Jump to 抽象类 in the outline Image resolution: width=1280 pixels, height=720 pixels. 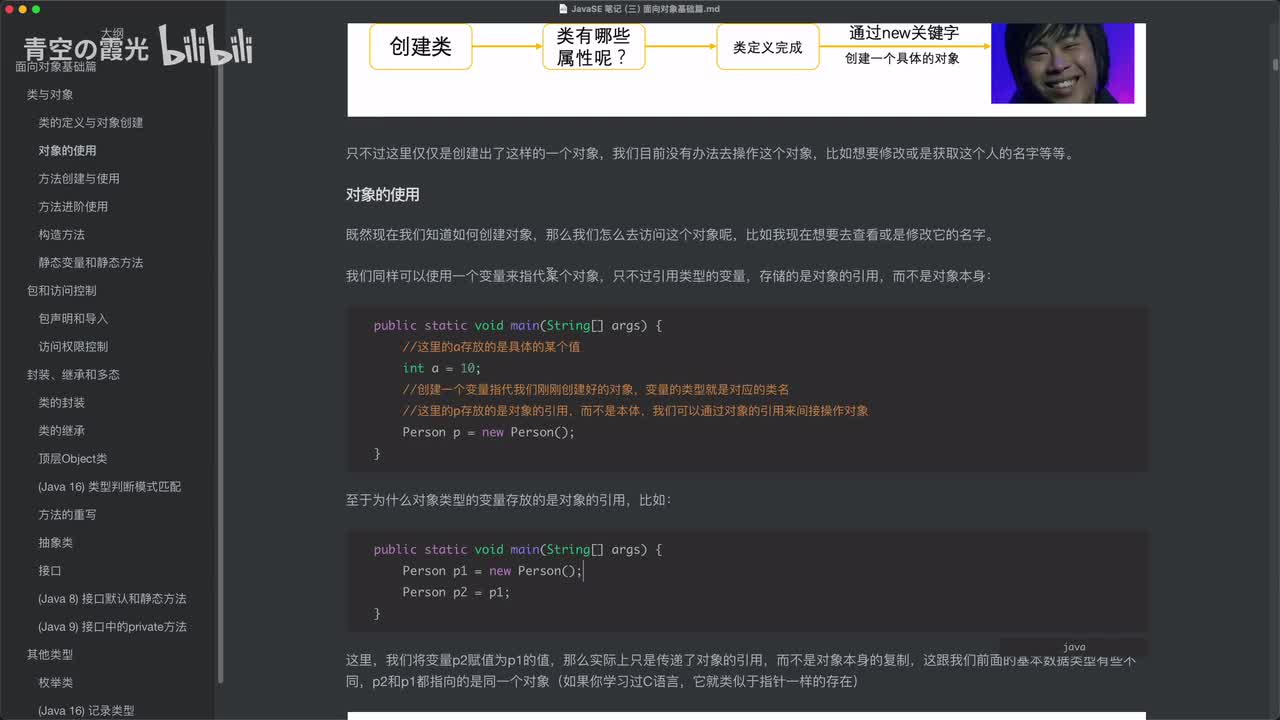pos(56,543)
